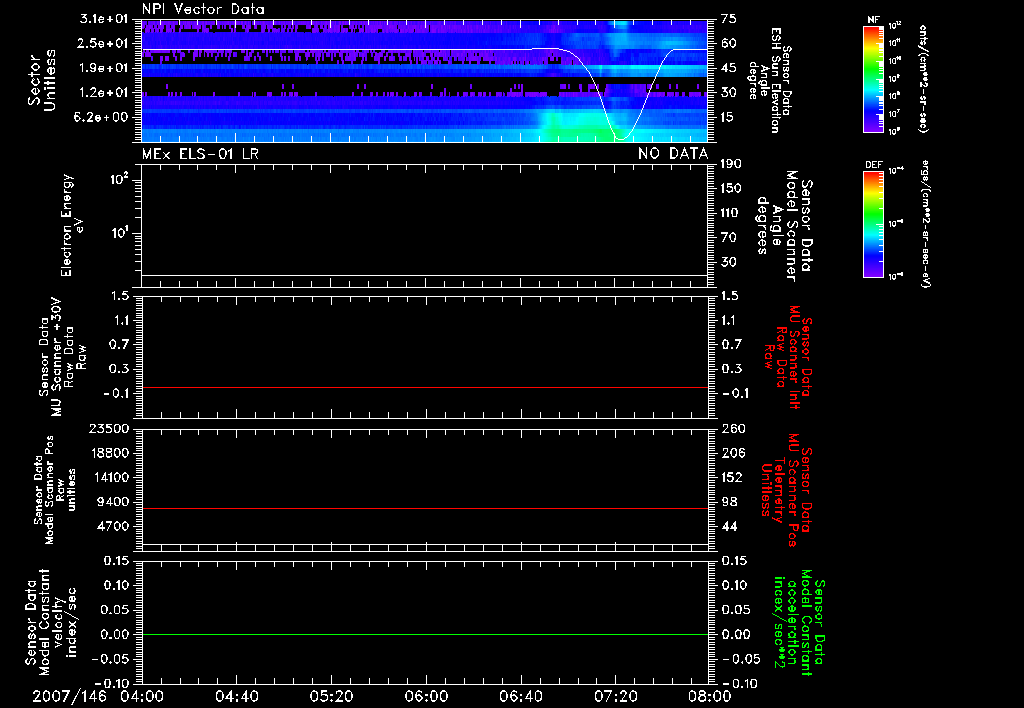The height and width of the screenshot is (708, 1024).
Task: Click the "260" telemetry axis value
Action: pyautogui.click(x=733, y=428)
